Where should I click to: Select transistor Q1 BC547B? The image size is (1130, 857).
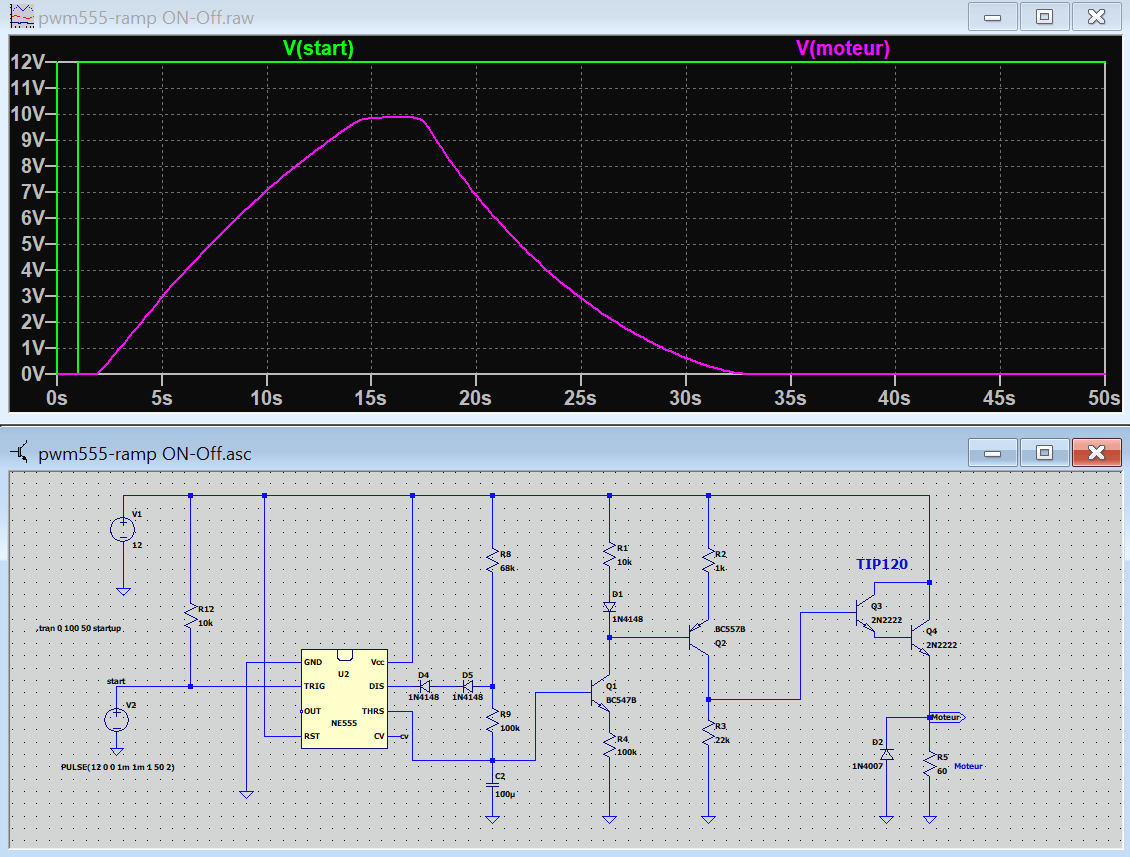click(x=601, y=693)
